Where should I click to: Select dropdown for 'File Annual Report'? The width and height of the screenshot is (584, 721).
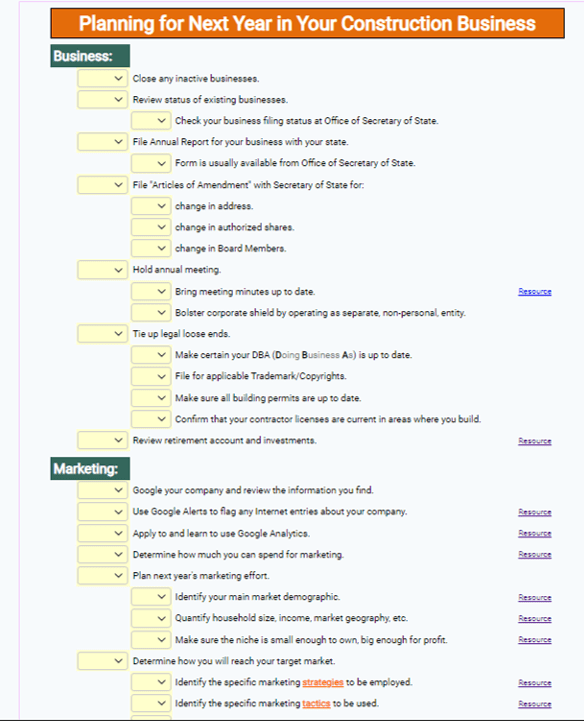click(103, 142)
